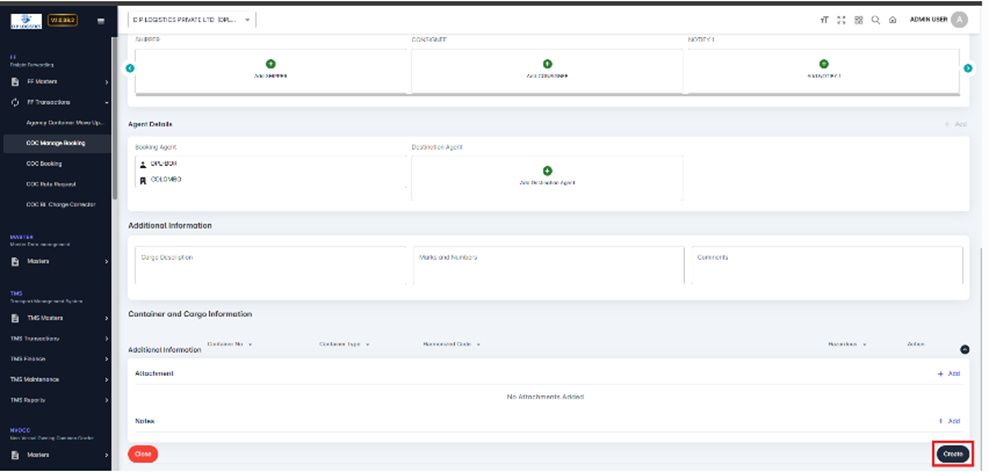Click the Add Notify 1 plus icon
Viewport: 989px width, 472px height.
824,64
